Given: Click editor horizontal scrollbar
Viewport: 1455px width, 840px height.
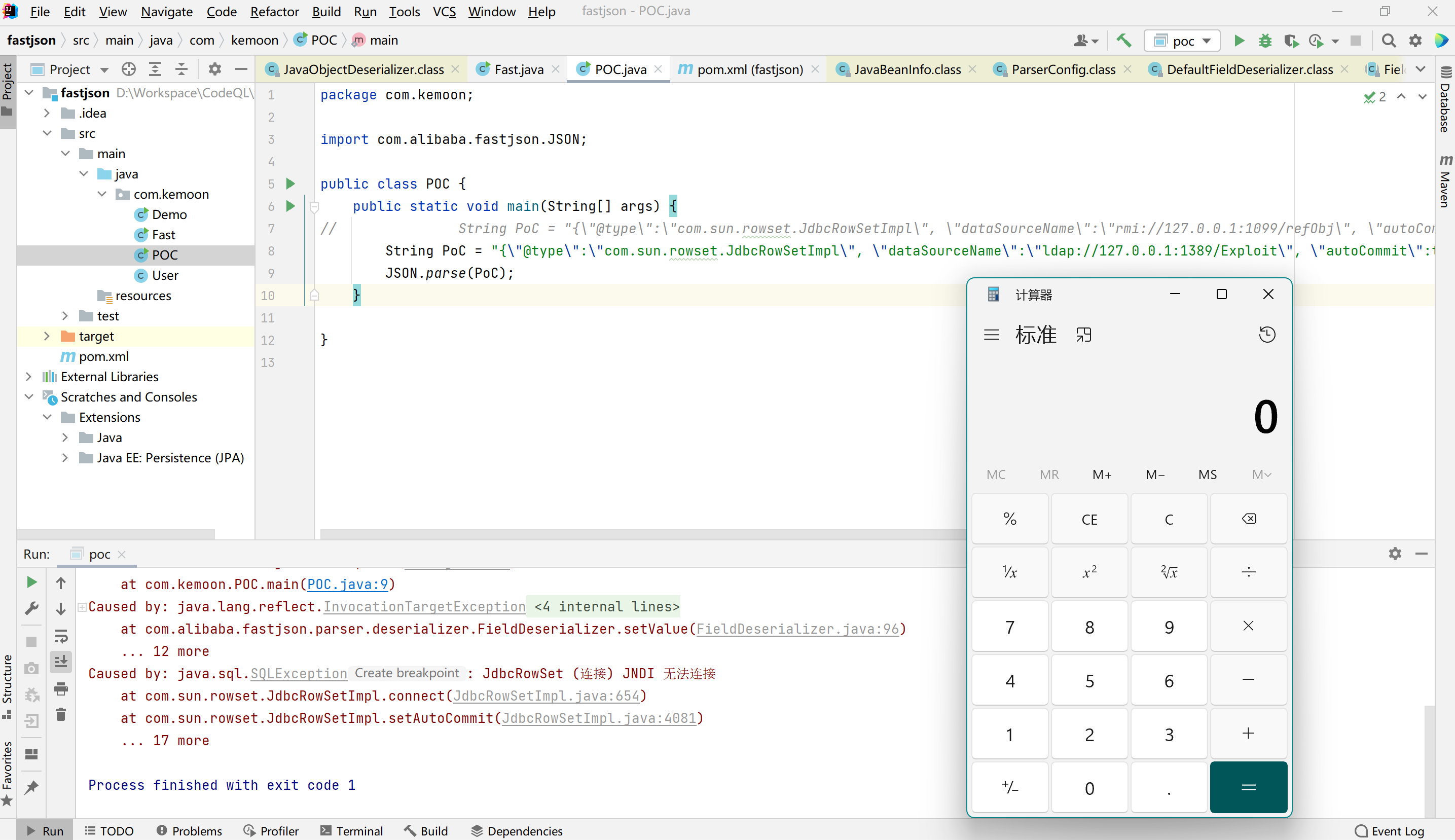Looking at the screenshot, I should point(635,534).
